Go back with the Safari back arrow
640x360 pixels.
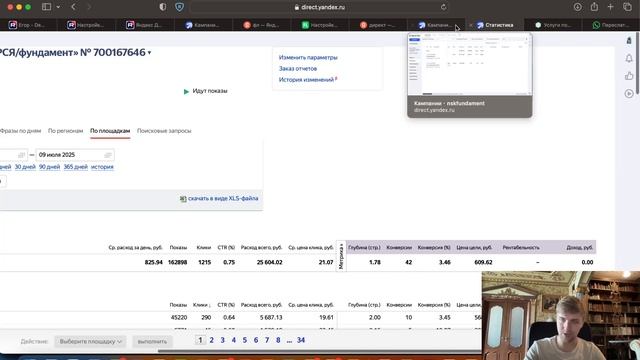pos(73,7)
